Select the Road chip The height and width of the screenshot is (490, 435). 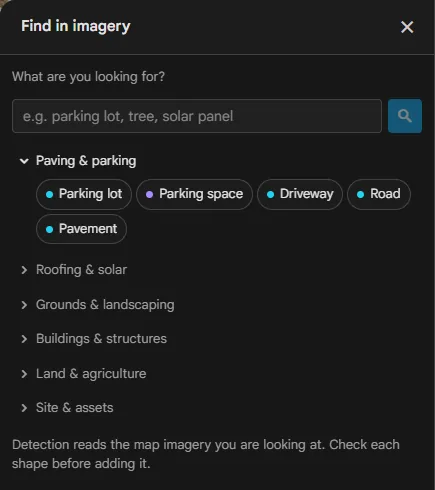point(379,194)
